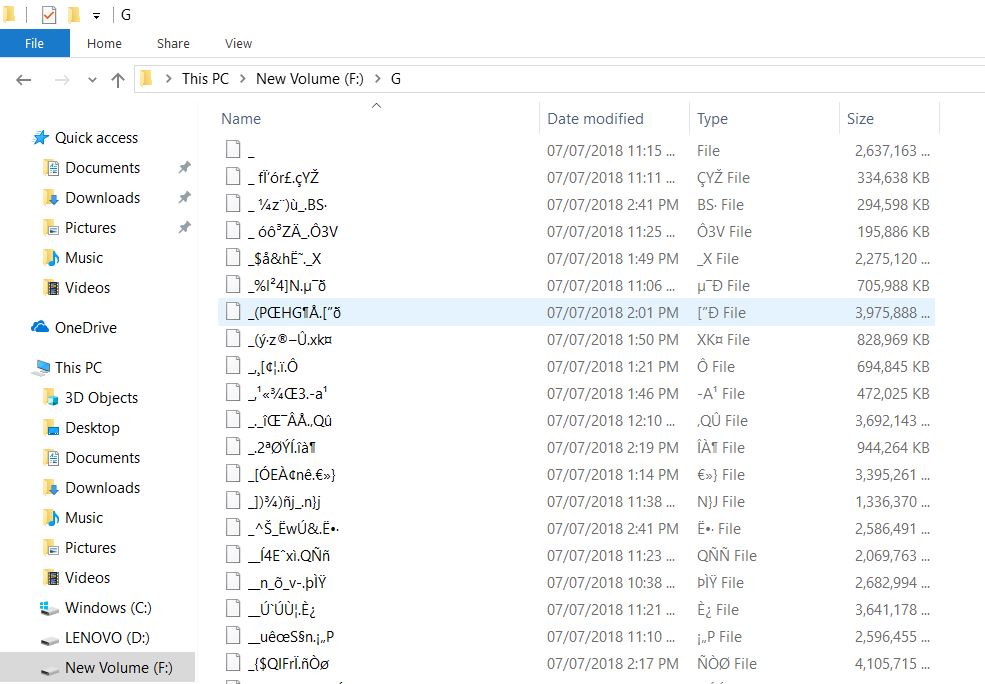This screenshot has width=985, height=684.
Task: Click the pin icon beside Downloads
Action: [184, 197]
